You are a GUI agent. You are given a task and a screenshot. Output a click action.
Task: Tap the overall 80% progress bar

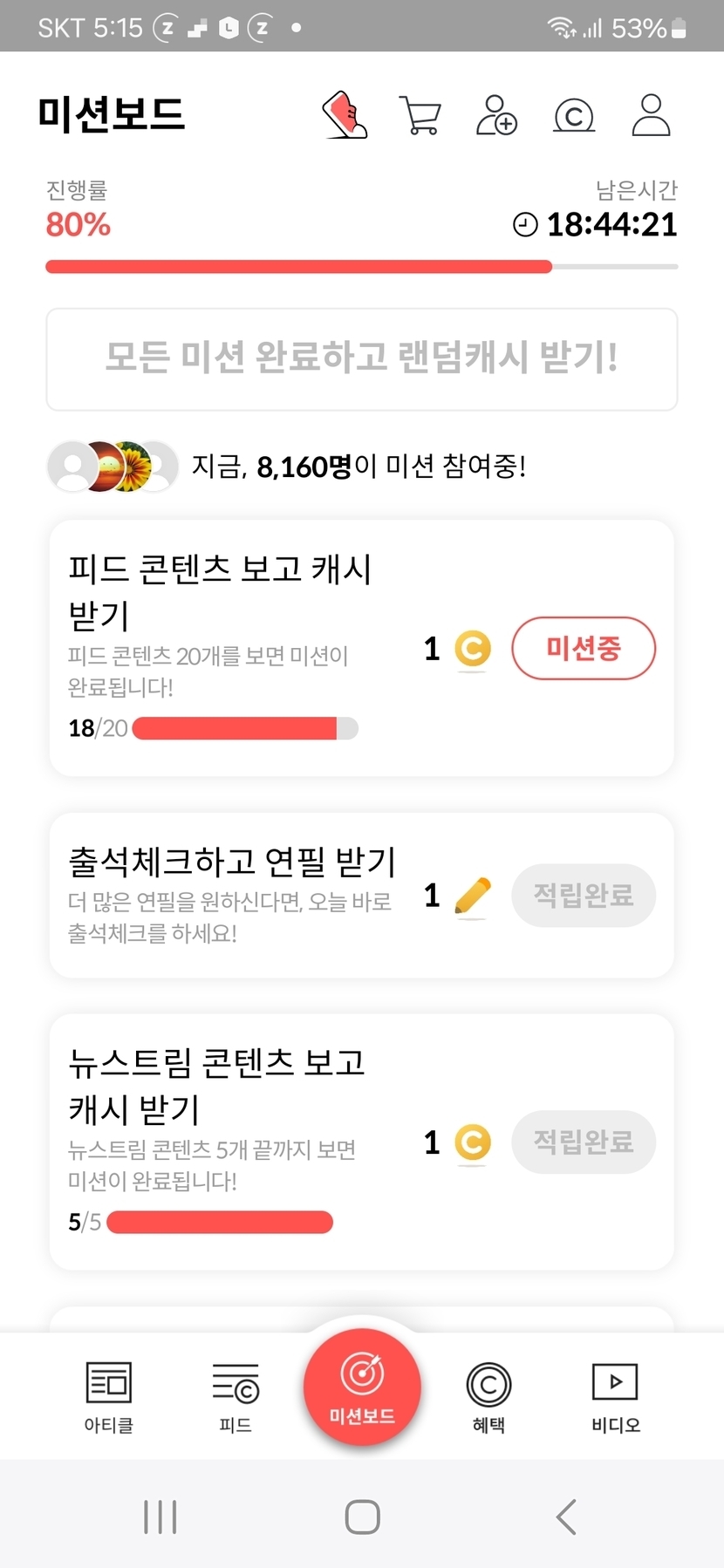[362, 267]
